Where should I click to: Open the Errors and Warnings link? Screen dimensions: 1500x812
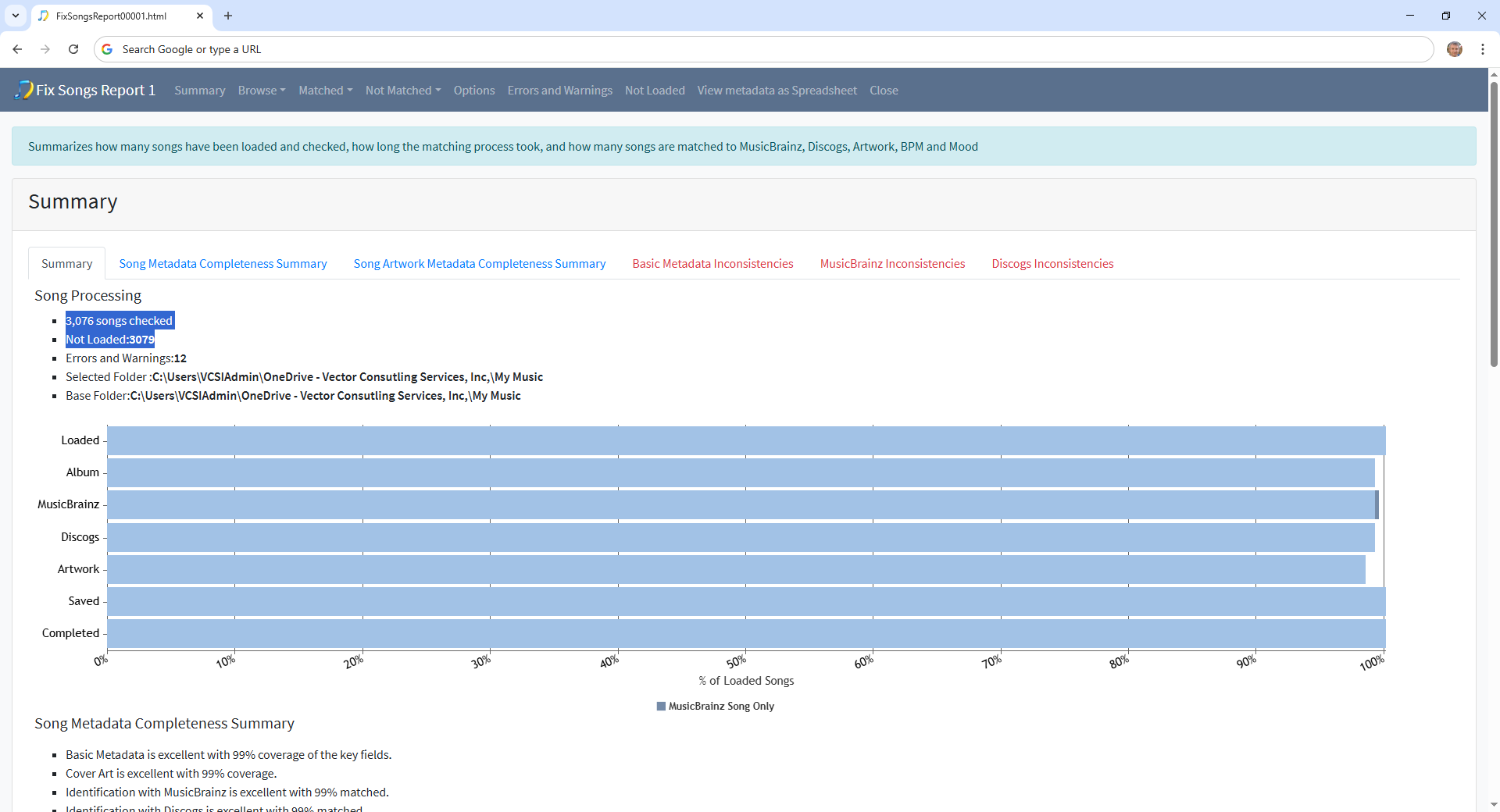(x=559, y=91)
